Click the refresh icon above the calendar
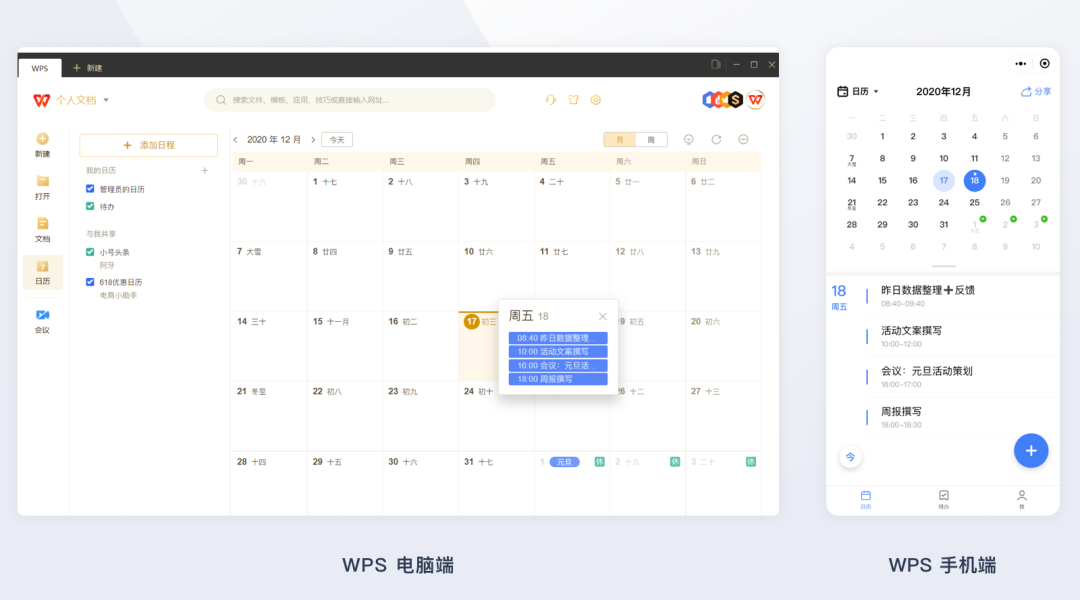The image size is (1080, 600). click(716, 140)
